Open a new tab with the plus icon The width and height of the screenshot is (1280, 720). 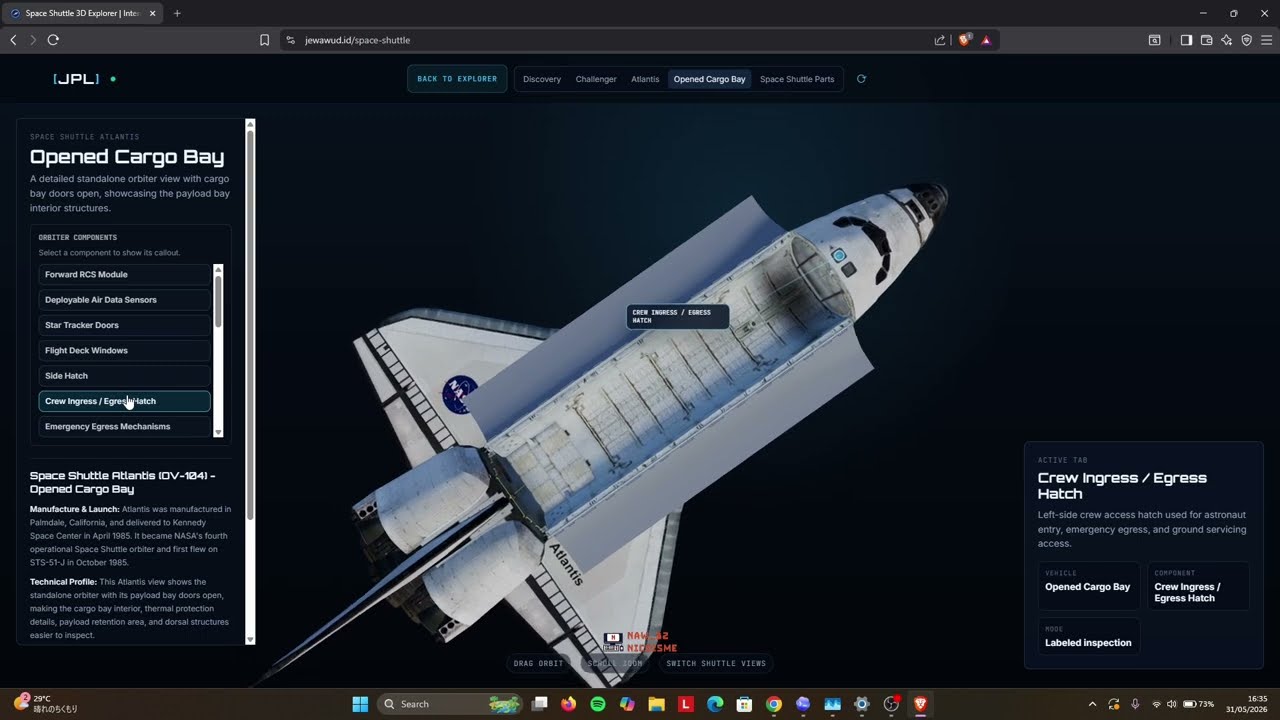[177, 13]
